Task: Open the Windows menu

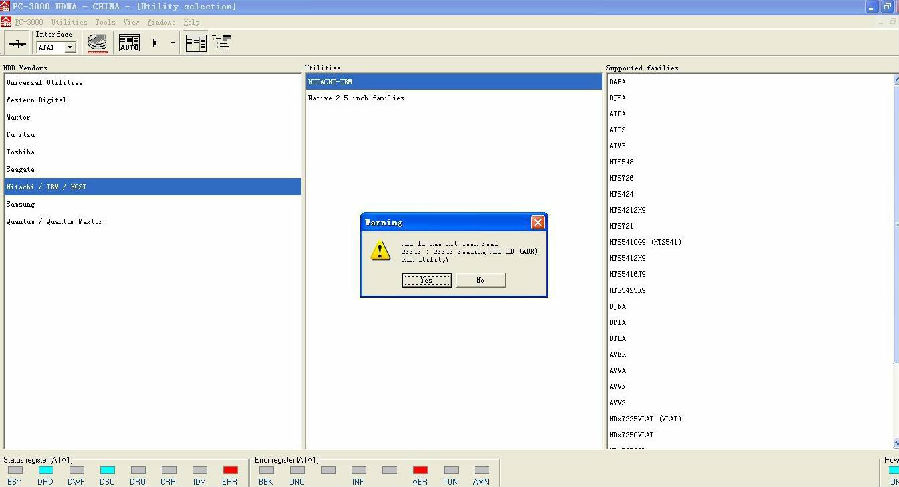Action: point(161,22)
